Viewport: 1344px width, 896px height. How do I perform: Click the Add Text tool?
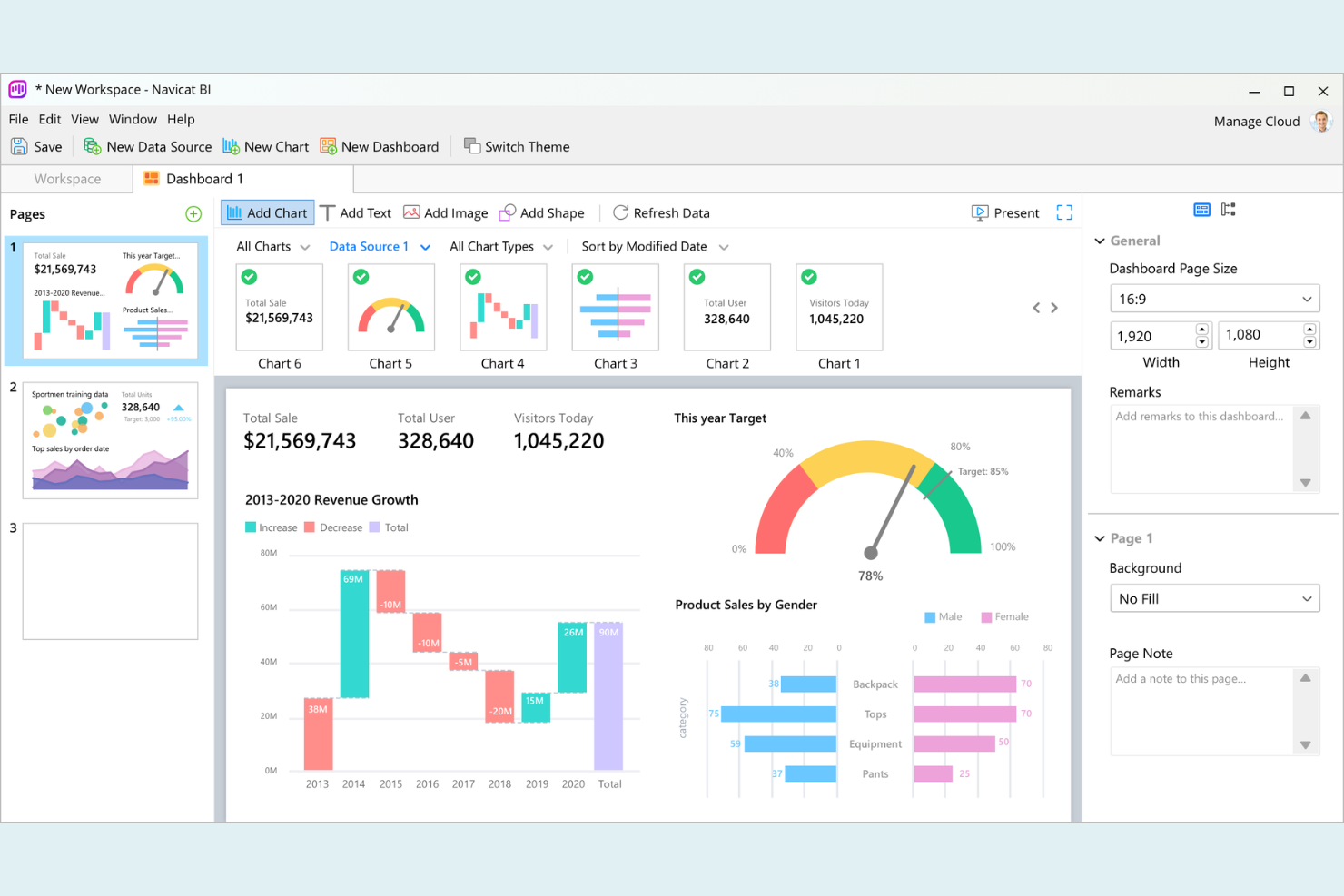(x=355, y=212)
